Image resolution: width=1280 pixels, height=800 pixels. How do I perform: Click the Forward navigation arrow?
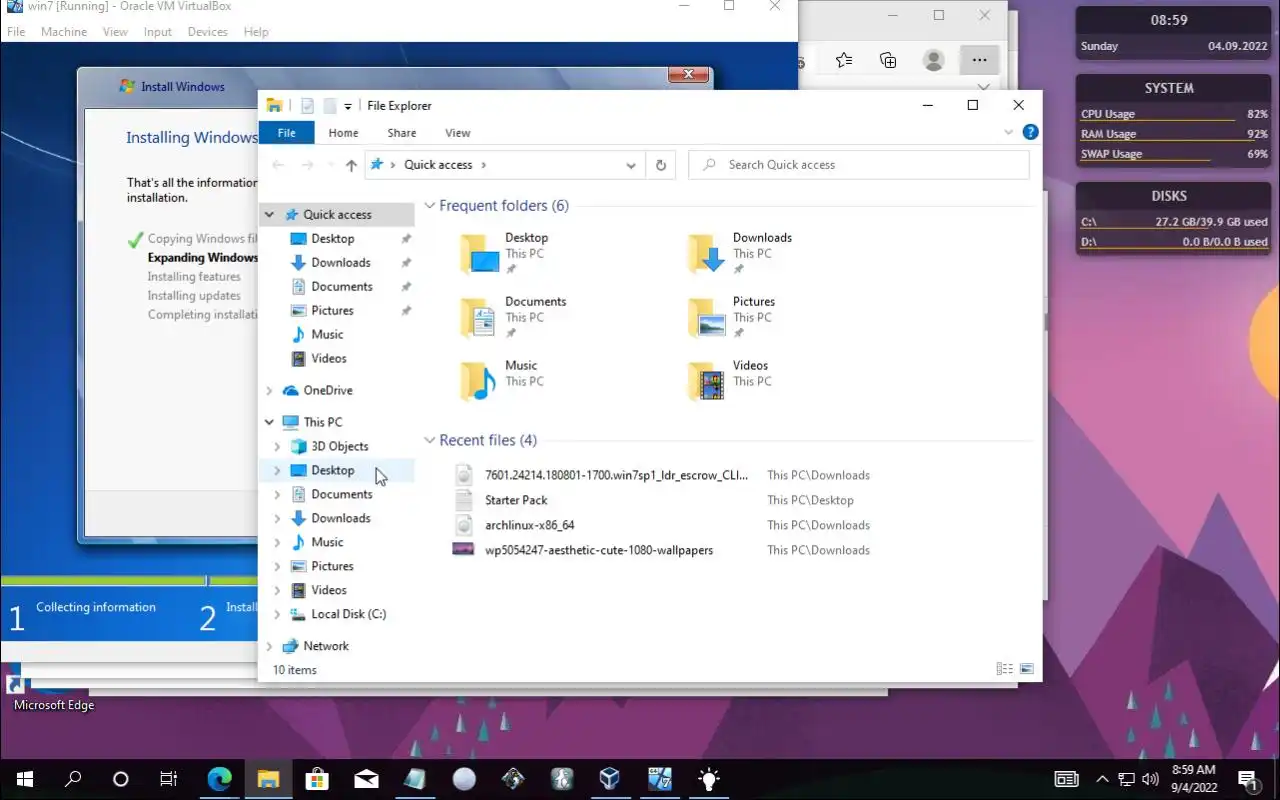pos(308,165)
